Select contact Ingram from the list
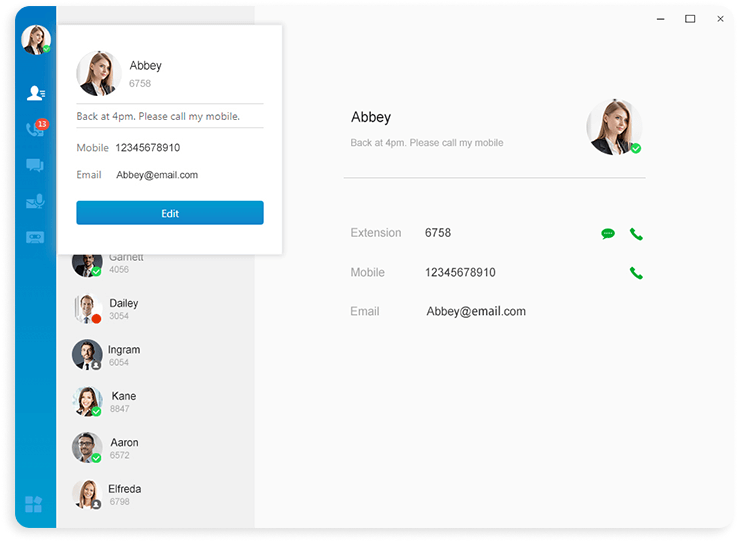 click(123, 355)
